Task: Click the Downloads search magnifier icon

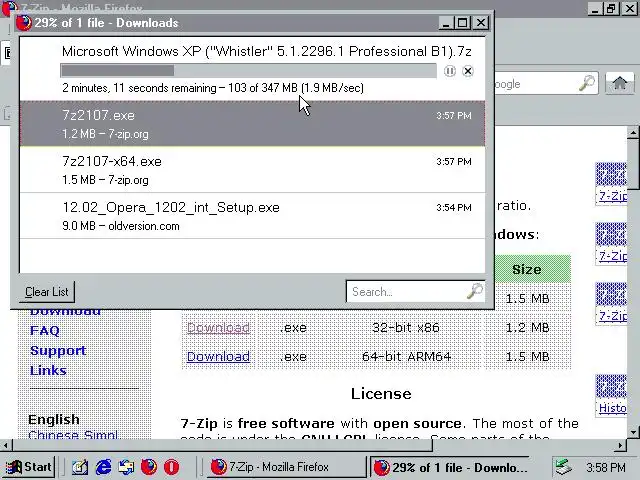Action: (x=475, y=291)
